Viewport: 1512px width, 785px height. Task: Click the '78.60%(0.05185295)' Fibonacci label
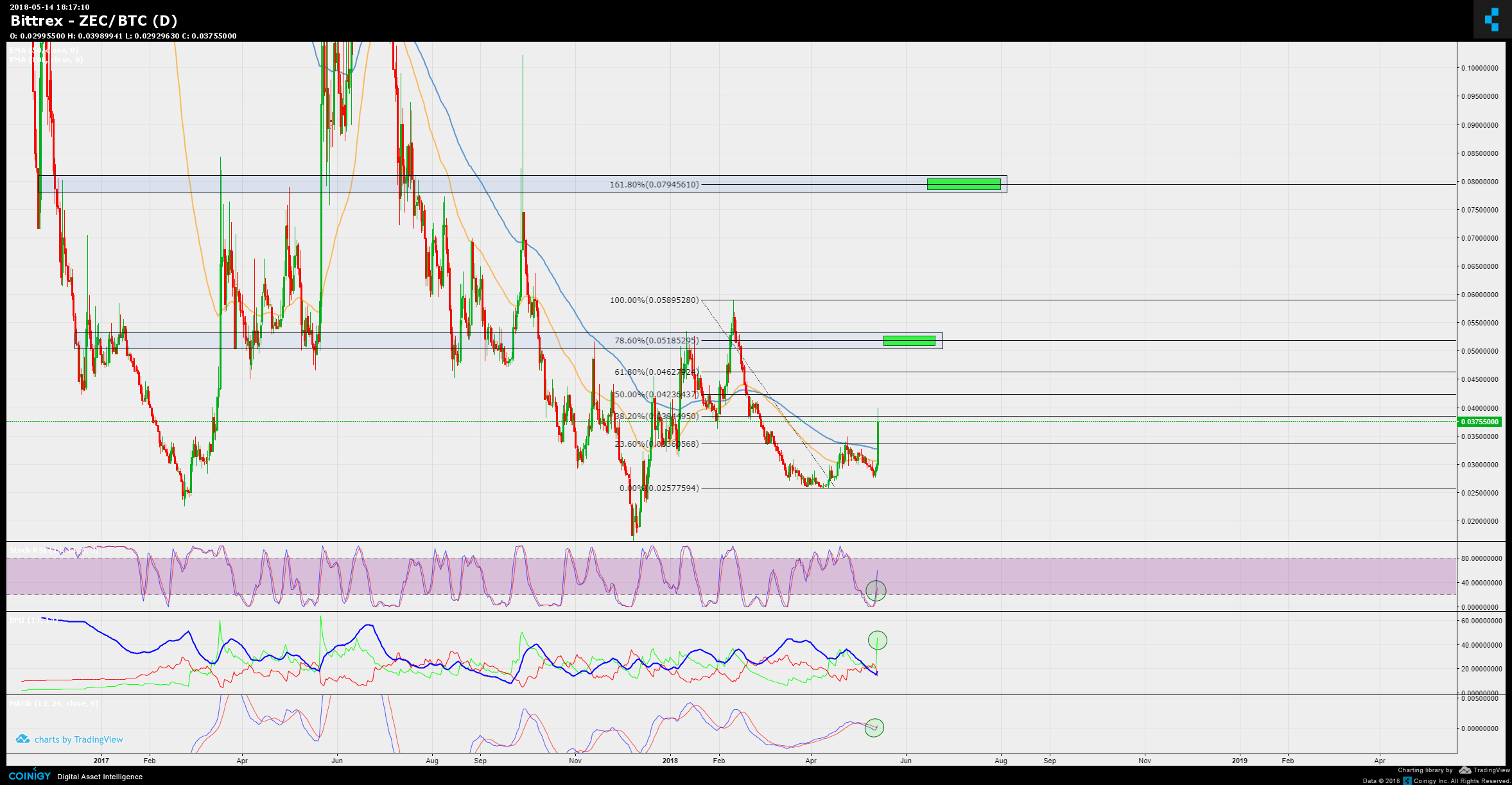coord(657,341)
